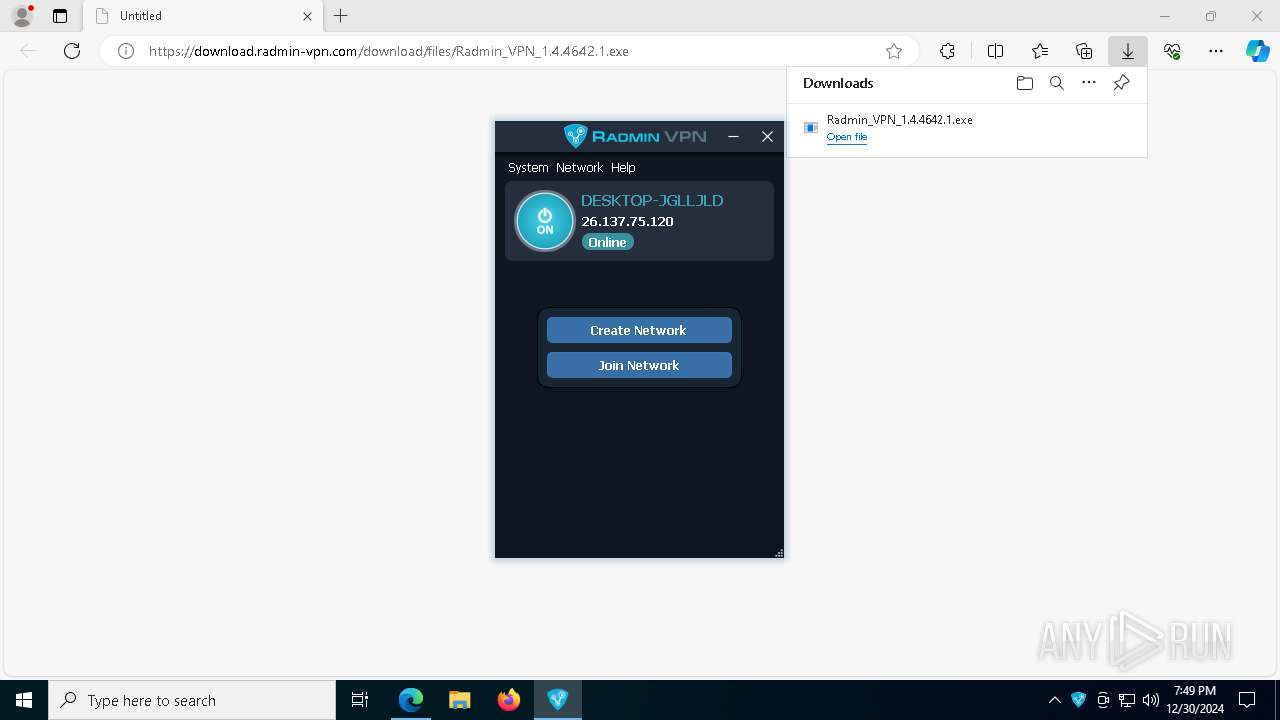Open Favorites list in Edge toolbar

(x=1040, y=51)
